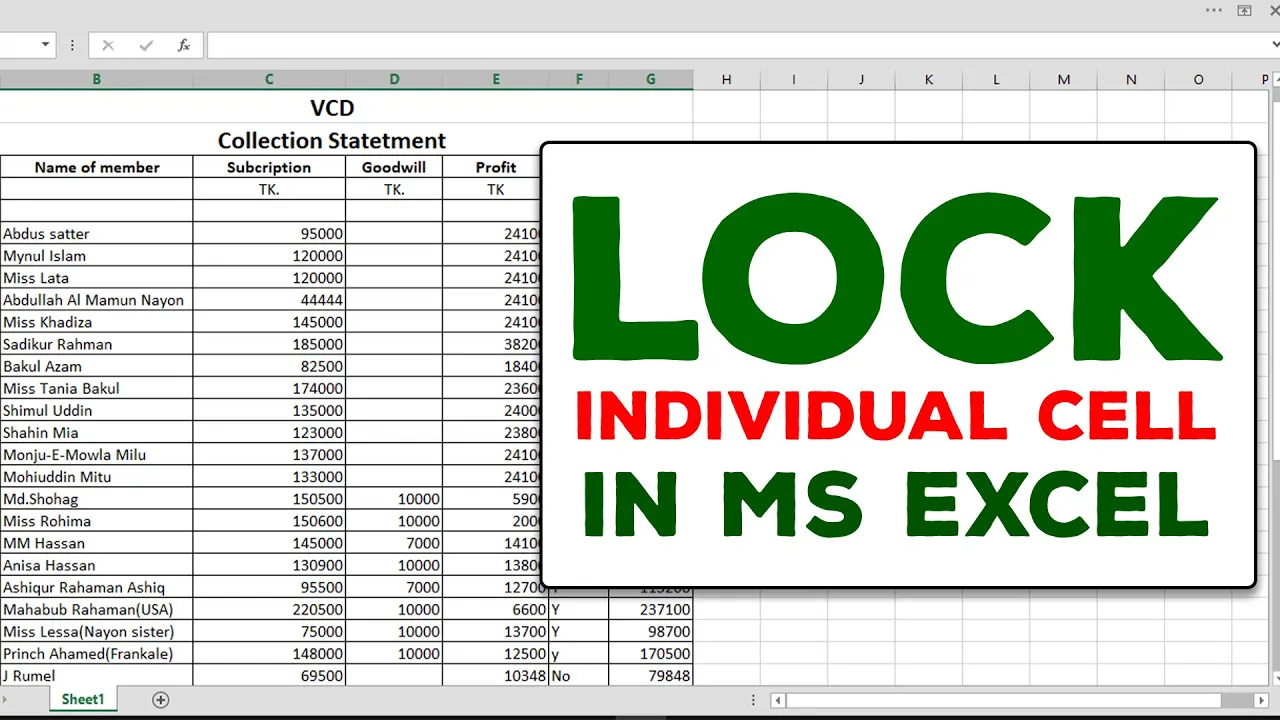Select the 'Miss Rohima' cell
Viewport: 1280px width, 720px height.
[97, 520]
